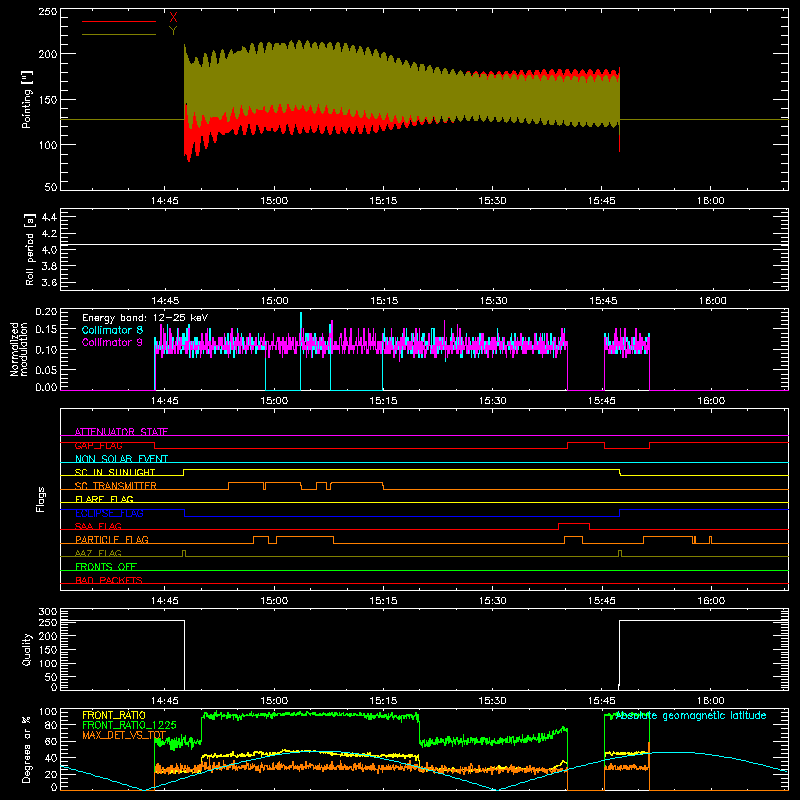Click the magenta Collimator 9 legend label
800x800 pixels.
(x=112, y=342)
